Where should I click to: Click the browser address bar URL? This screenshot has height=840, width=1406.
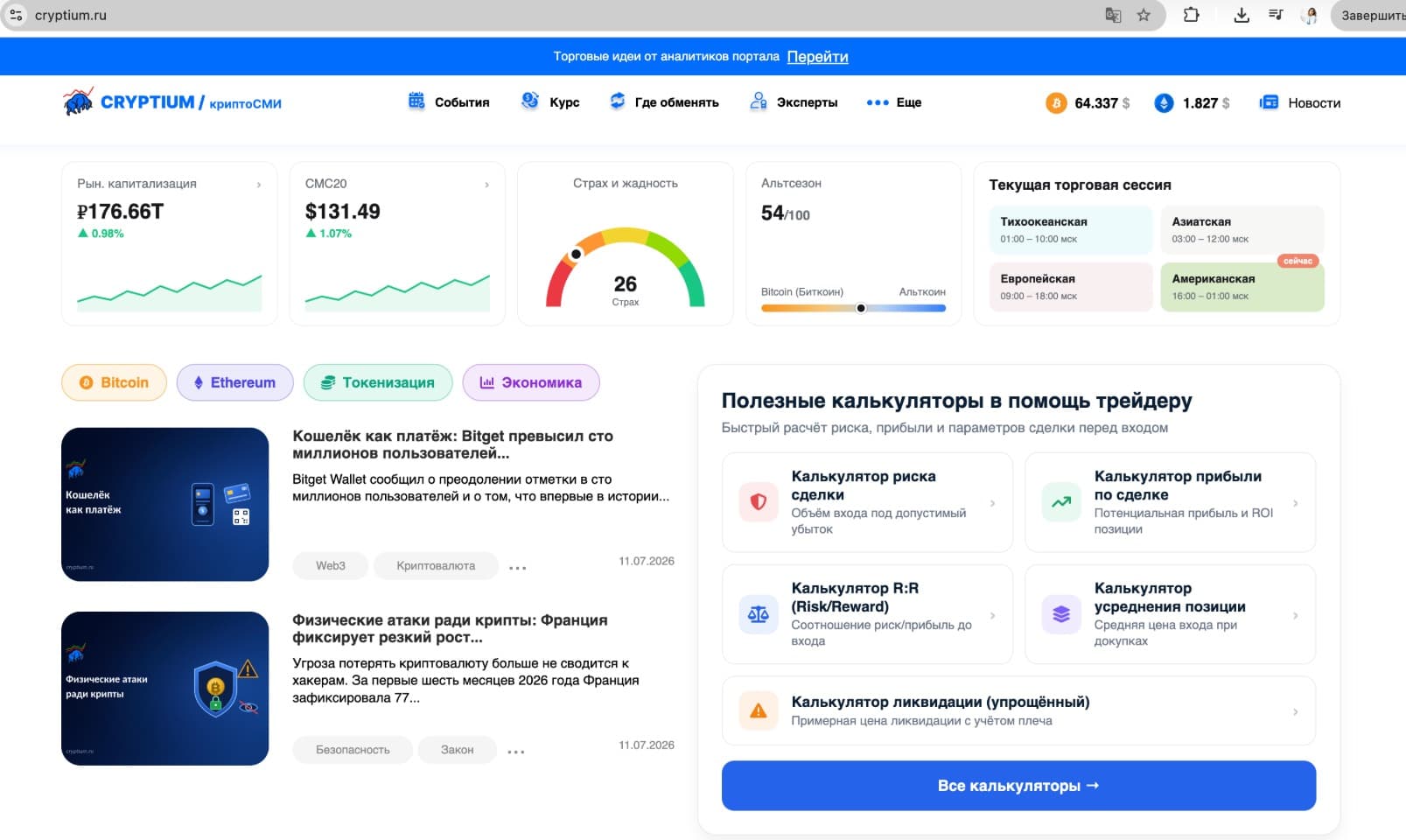[71, 15]
